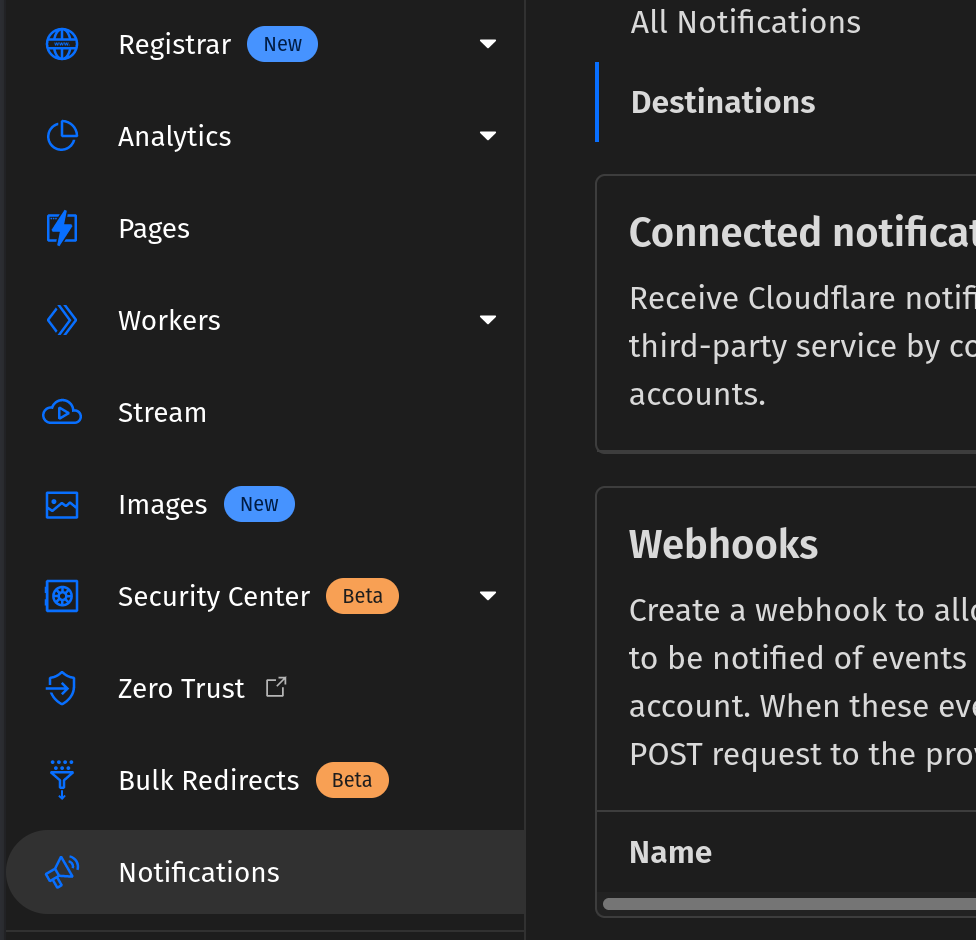
Task: Go to Stream in the sidebar
Action: click(265, 413)
